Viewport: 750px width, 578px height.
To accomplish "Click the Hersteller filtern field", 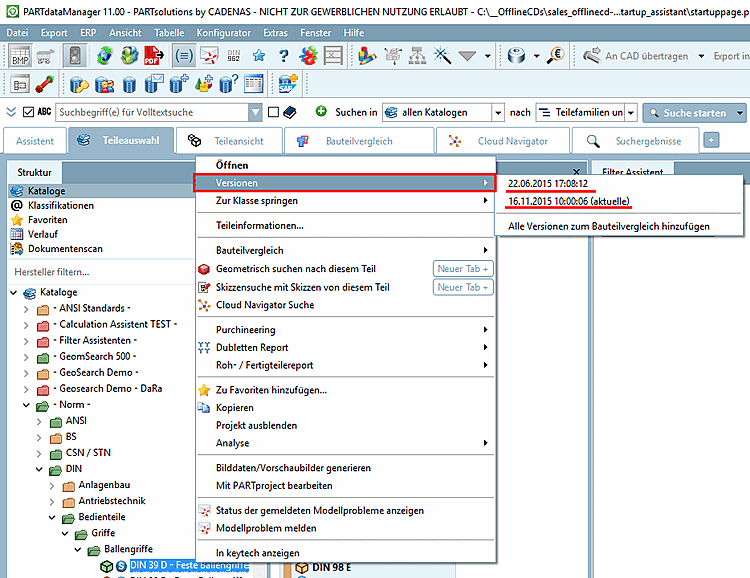I will pos(100,272).
